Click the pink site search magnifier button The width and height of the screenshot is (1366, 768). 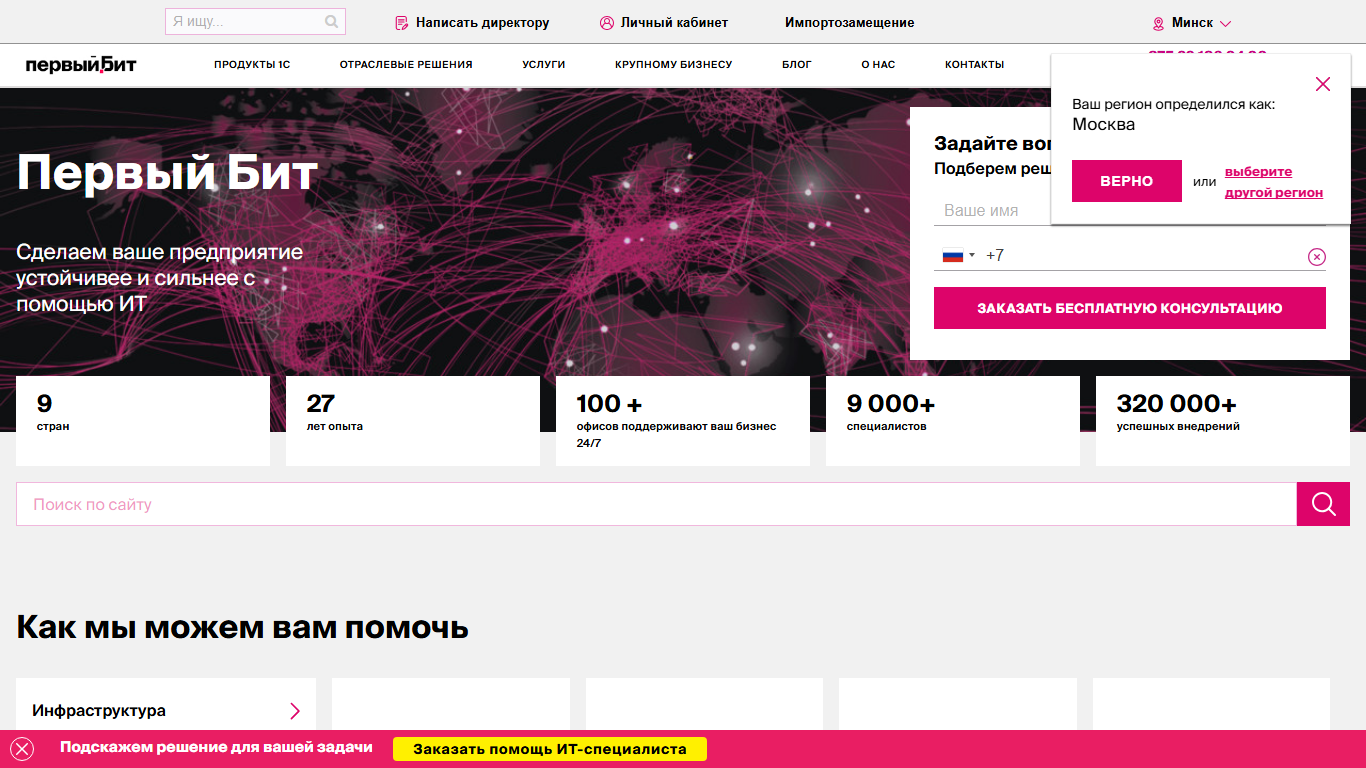(x=1324, y=504)
